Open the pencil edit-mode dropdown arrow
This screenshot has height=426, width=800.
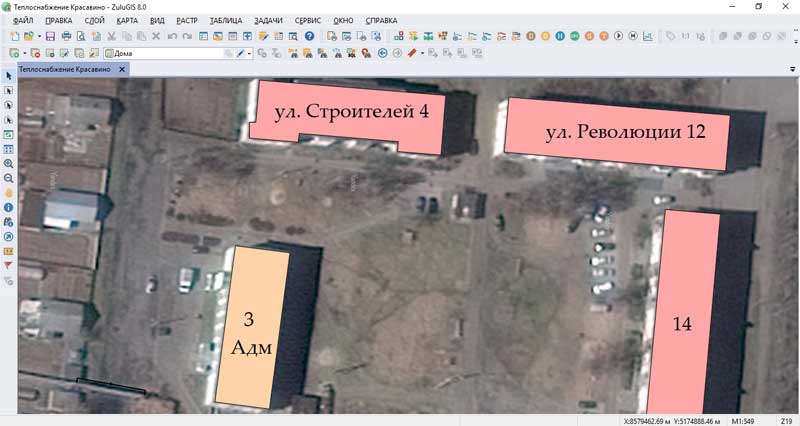click(x=250, y=53)
